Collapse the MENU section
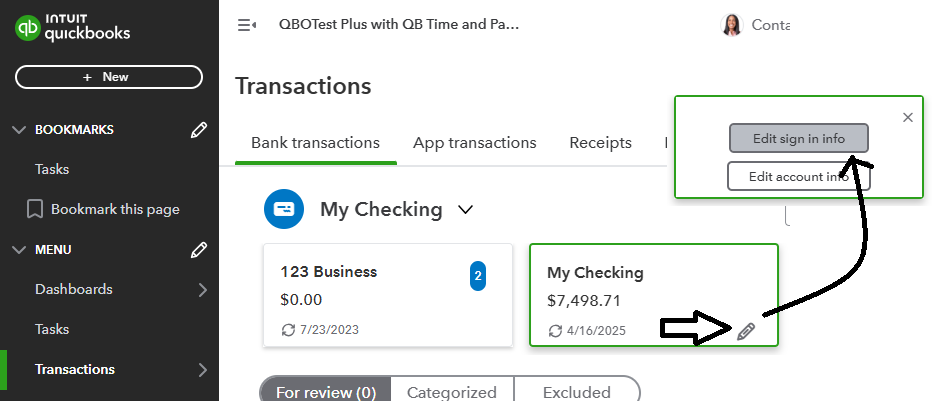The height and width of the screenshot is (403, 932). 19,249
